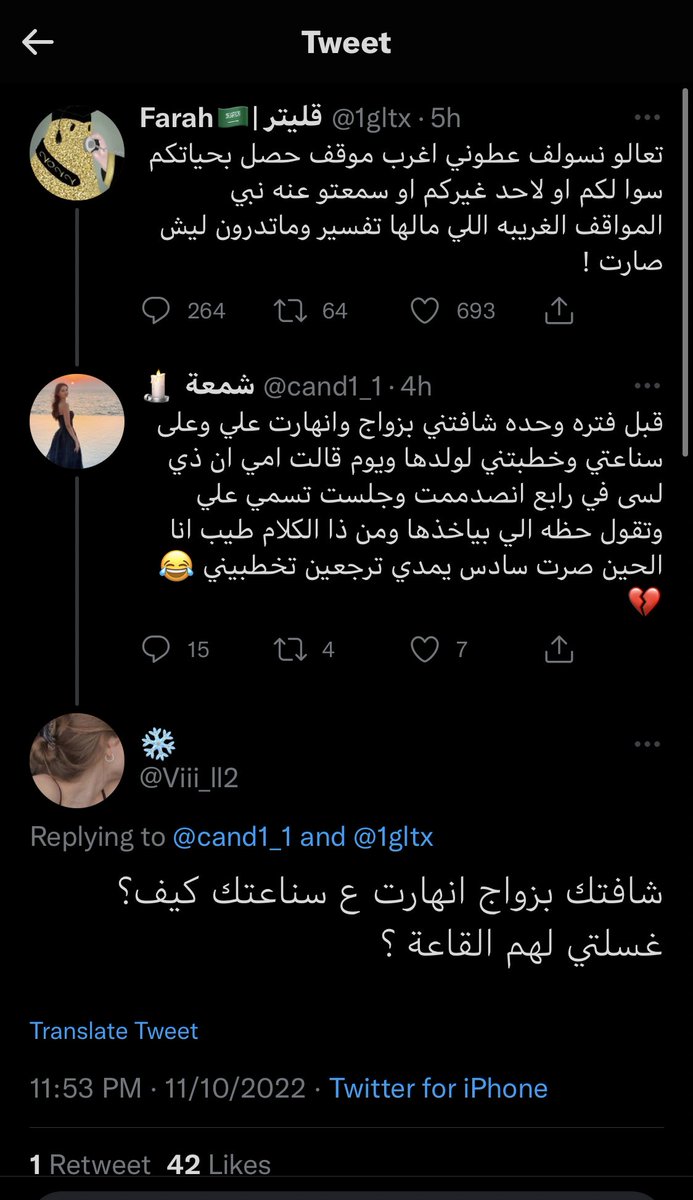Go back using the top-left arrow

coord(38,42)
